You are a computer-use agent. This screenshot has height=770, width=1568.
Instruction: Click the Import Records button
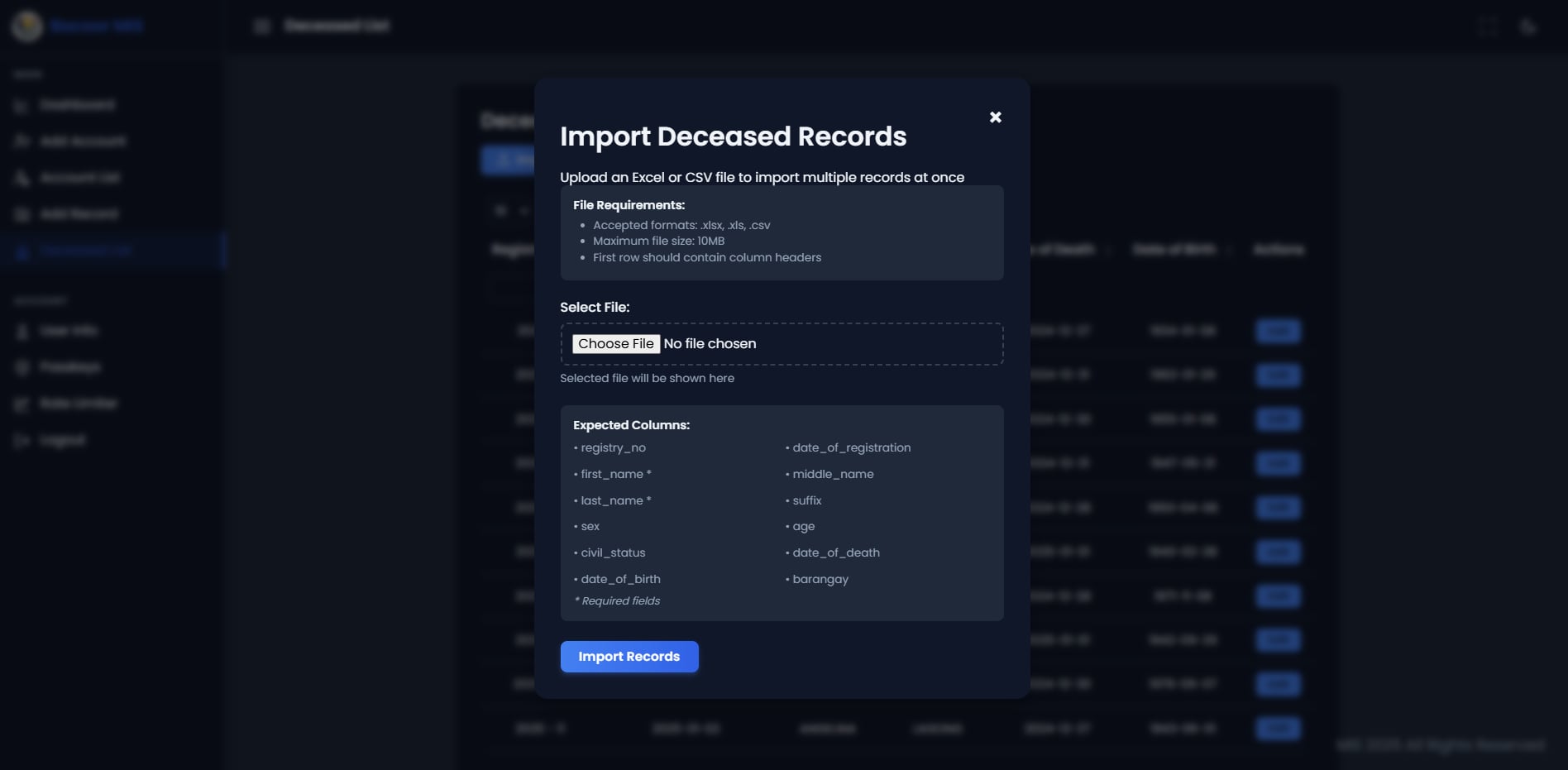(x=629, y=656)
